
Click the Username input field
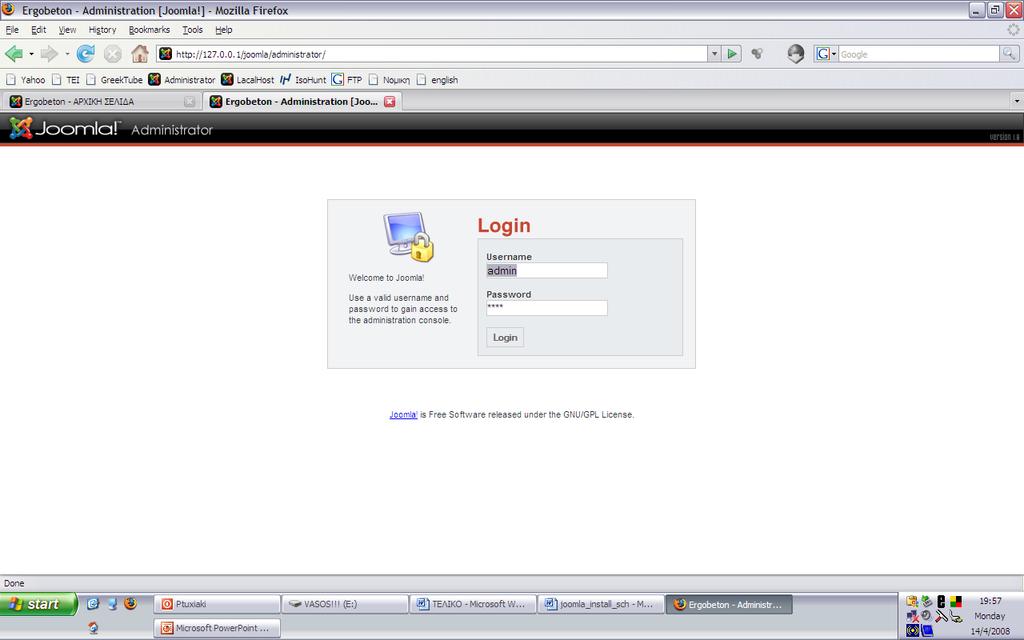[x=547, y=270]
